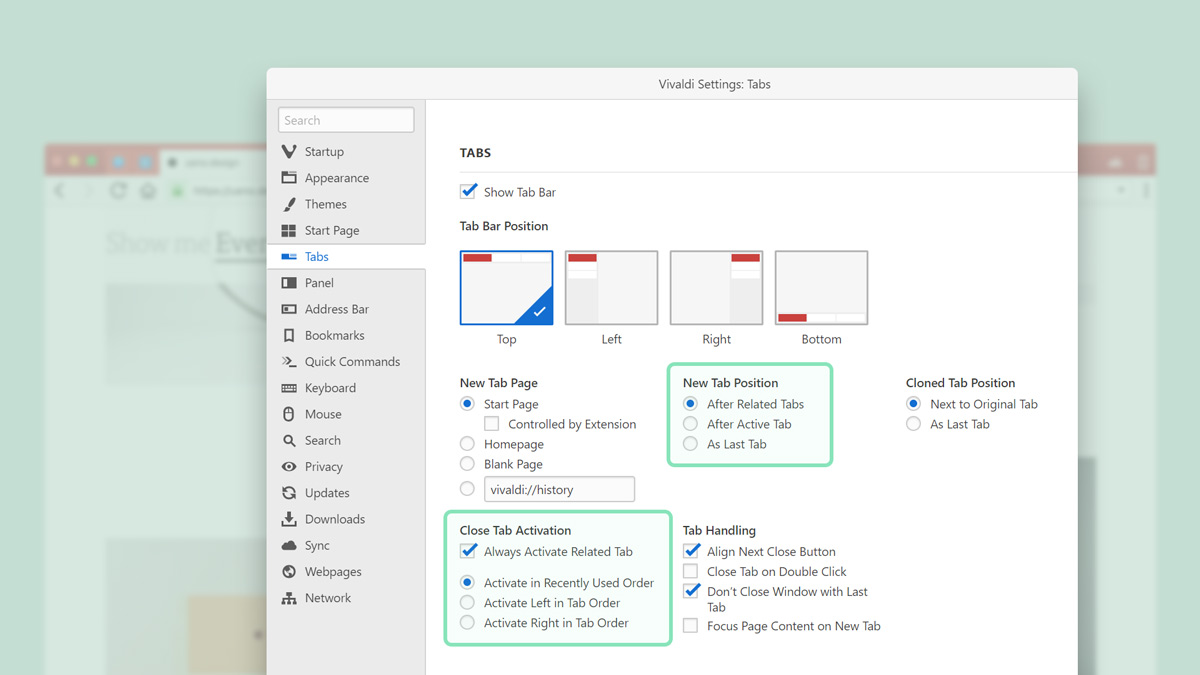Enable Focus Page Content on New Tab
This screenshot has width=1200, height=675.
690,626
